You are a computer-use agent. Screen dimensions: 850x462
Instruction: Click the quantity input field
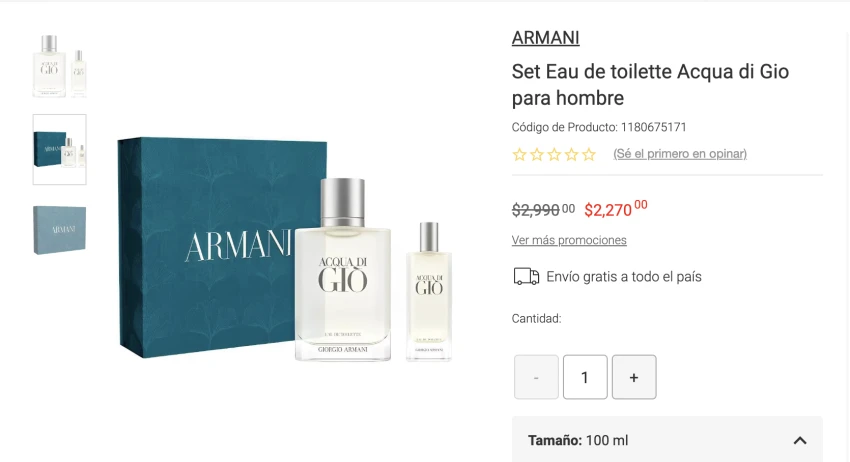coord(585,377)
